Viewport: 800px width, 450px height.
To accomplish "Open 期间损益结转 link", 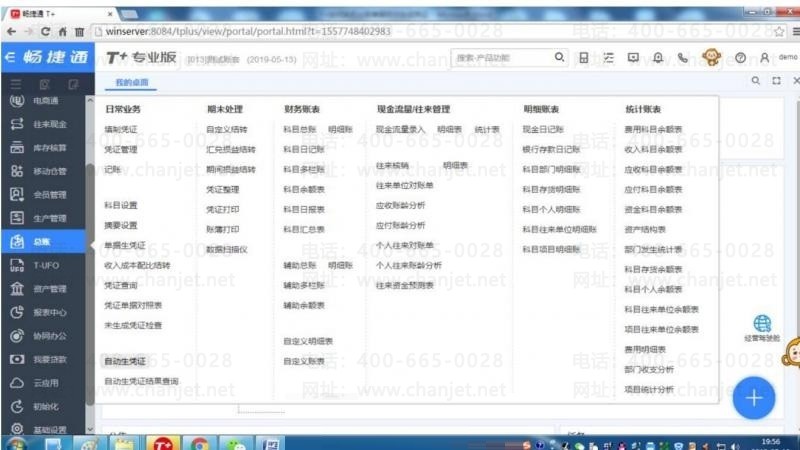I will [231, 169].
